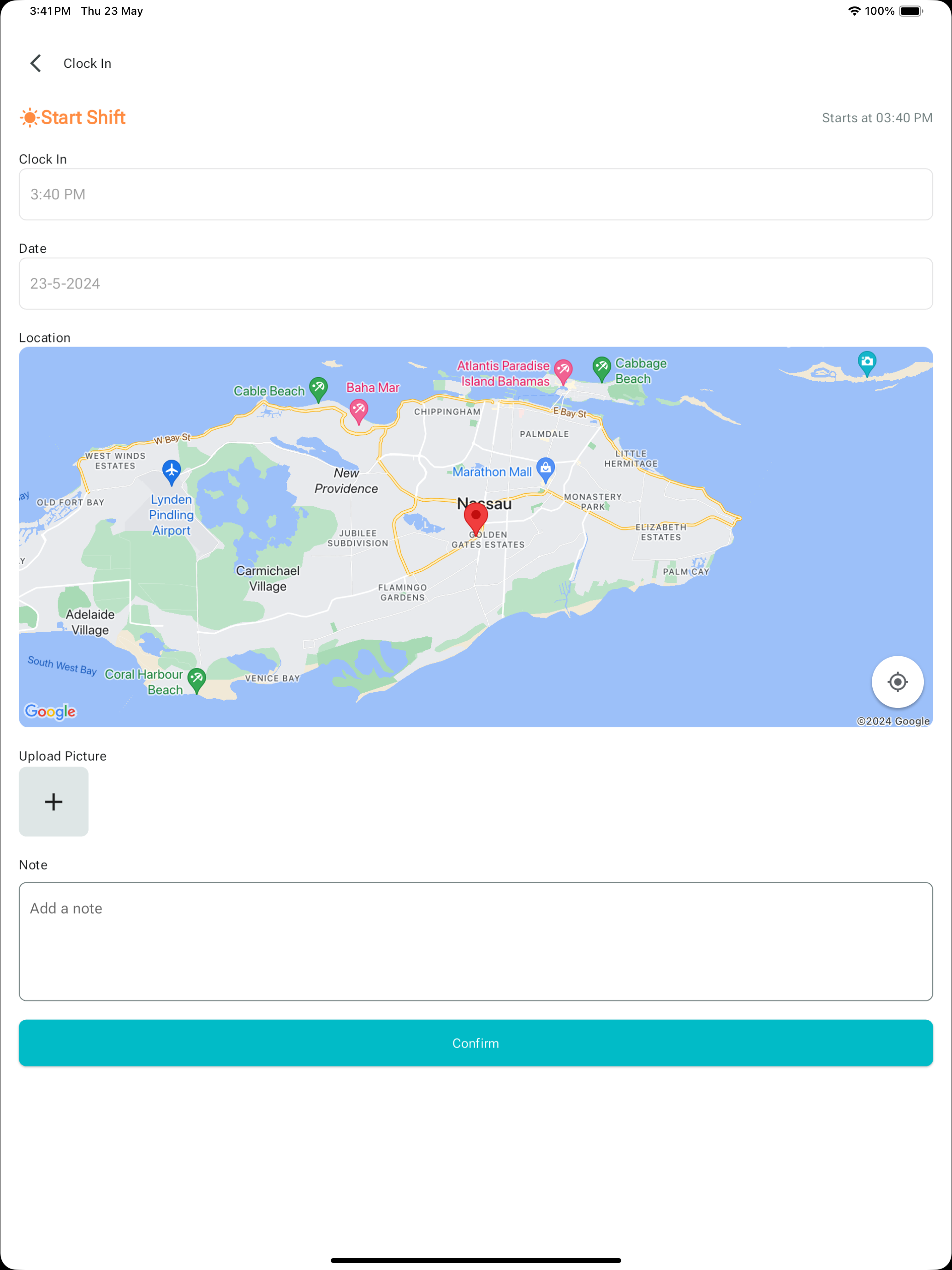Viewport: 952px width, 1270px height.
Task: Click the 'FLAMINGO GARDENS' map label
Action: pos(402,593)
